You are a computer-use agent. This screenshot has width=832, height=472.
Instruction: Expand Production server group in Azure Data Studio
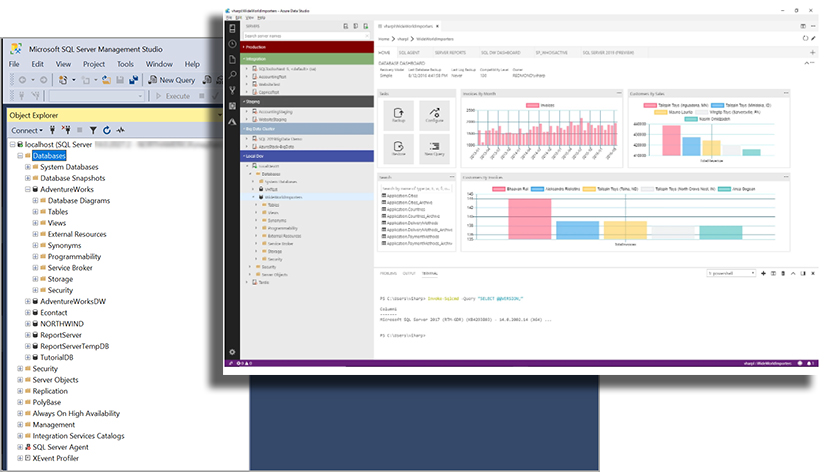(307, 47)
